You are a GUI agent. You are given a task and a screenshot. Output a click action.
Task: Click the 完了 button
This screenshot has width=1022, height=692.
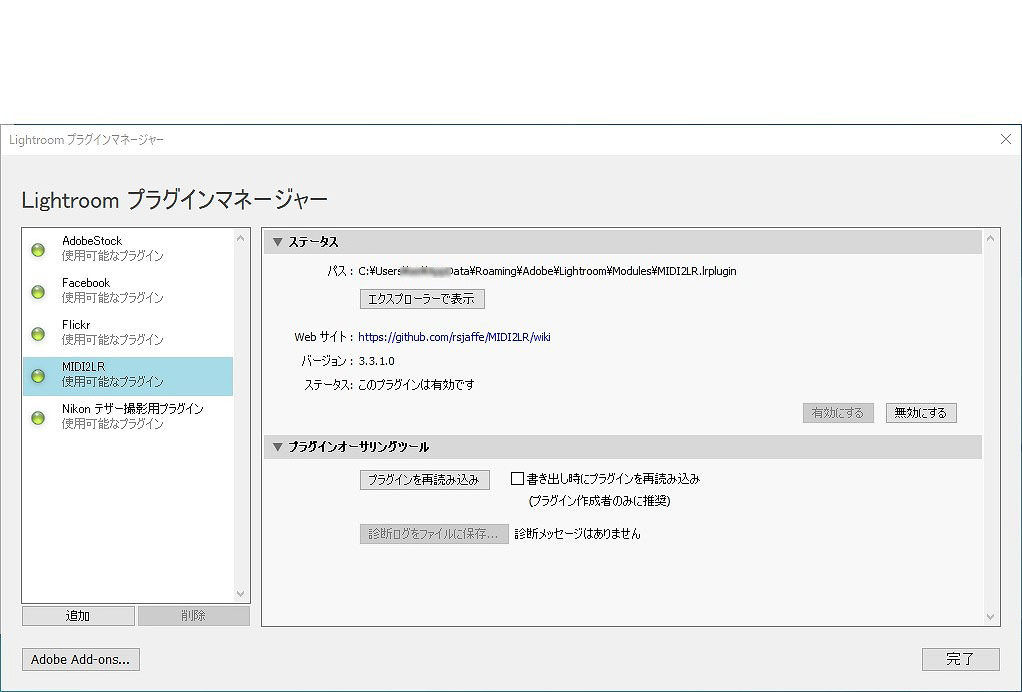[x=960, y=659]
